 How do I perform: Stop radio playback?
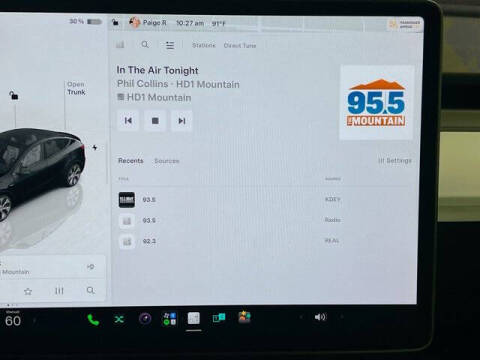pyautogui.click(x=155, y=121)
